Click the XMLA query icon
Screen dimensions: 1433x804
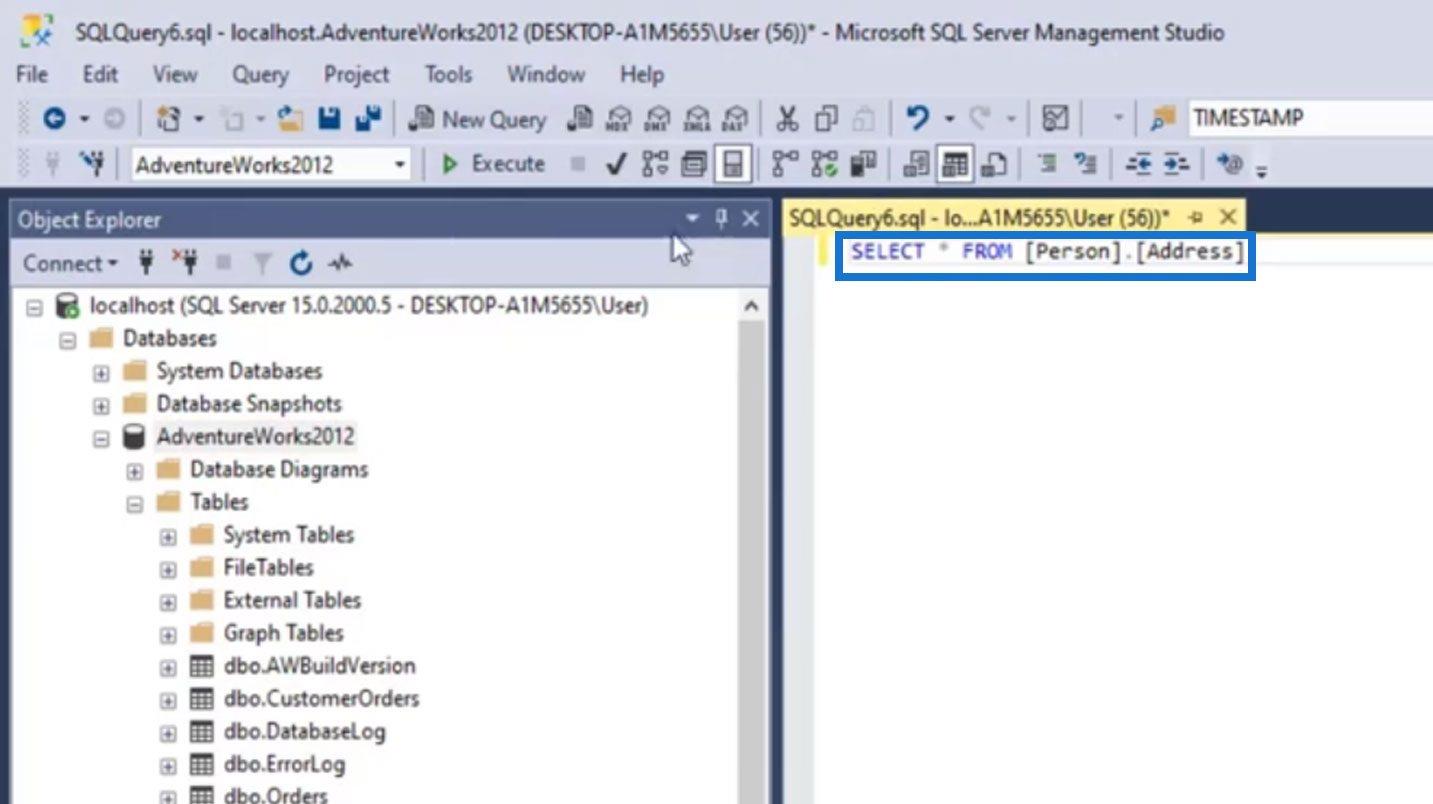[x=696, y=119]
